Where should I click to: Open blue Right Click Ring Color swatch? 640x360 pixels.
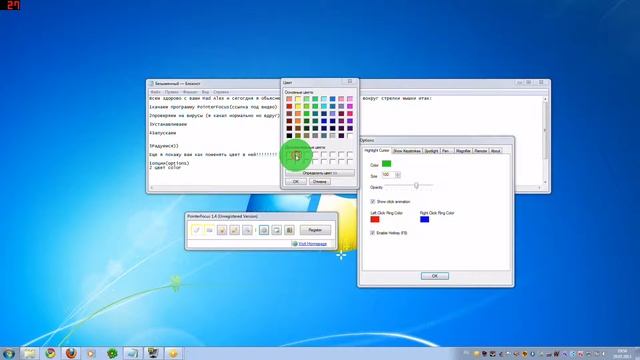click(424, 219)
